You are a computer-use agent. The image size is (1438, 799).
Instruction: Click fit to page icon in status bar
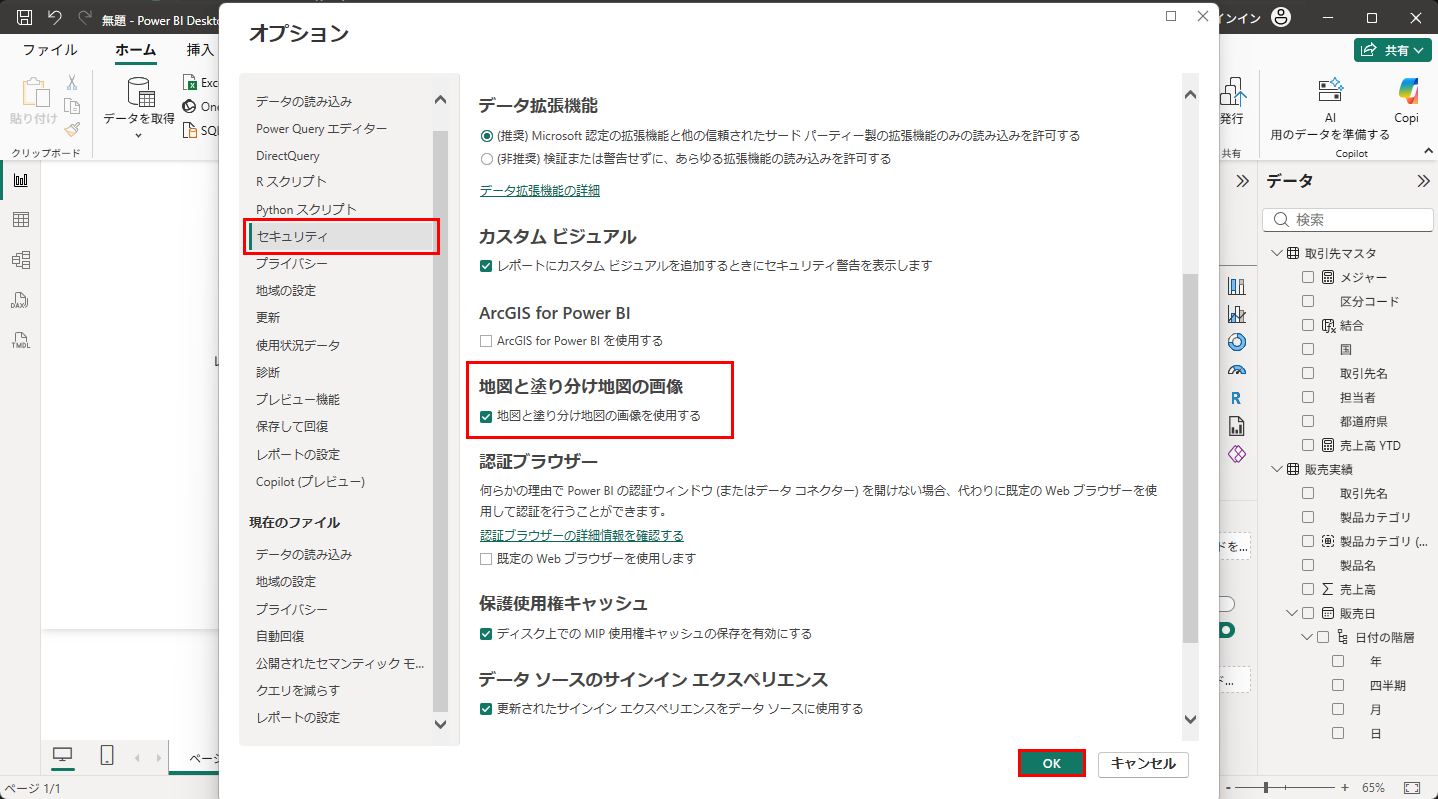click(x=1412, y=788)
